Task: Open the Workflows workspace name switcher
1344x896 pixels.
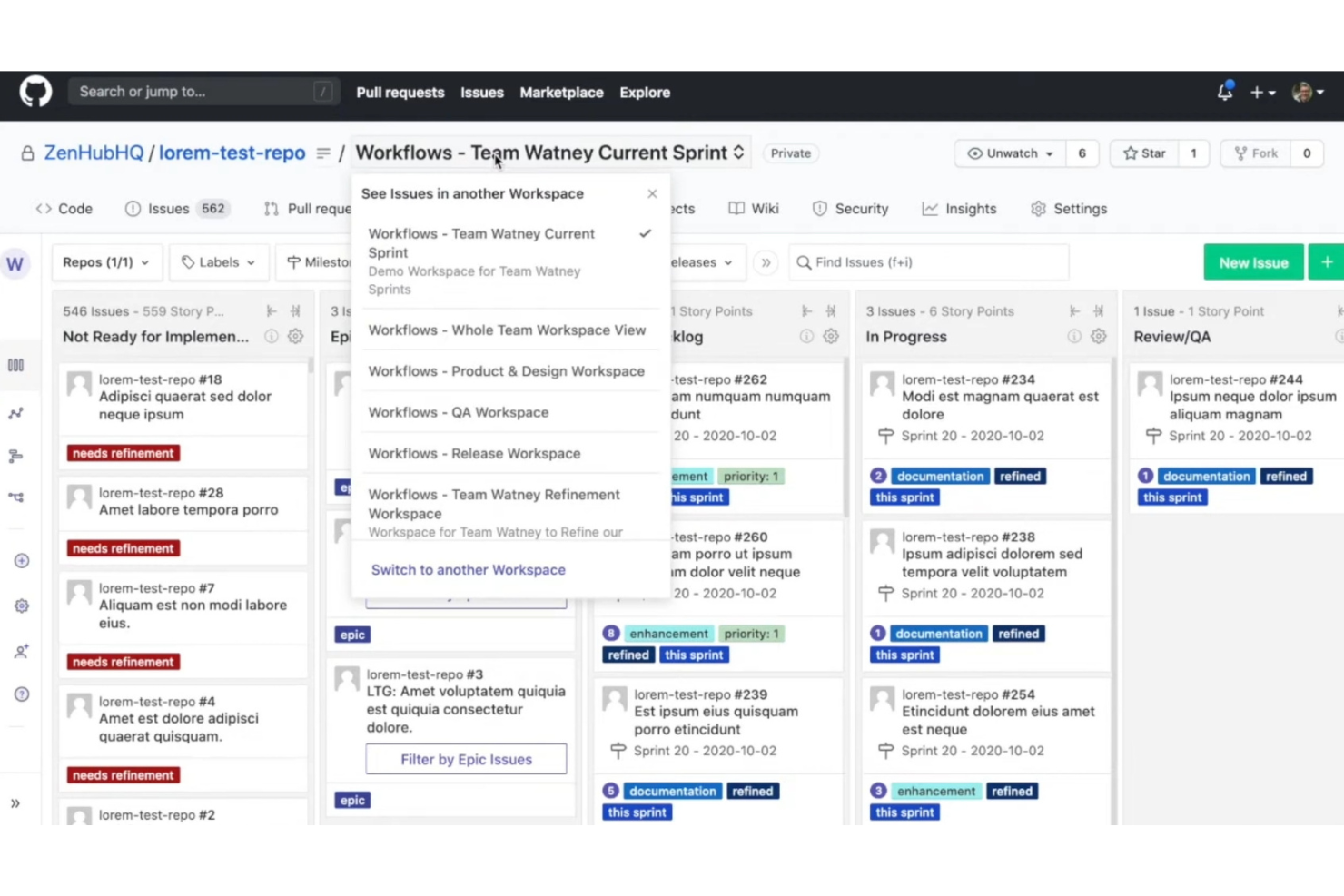Action: (x=549, y=153)
